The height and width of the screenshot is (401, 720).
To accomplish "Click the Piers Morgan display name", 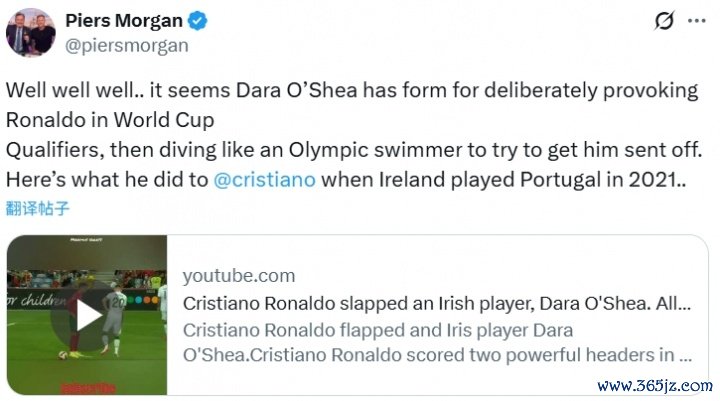I will (125, 20).
